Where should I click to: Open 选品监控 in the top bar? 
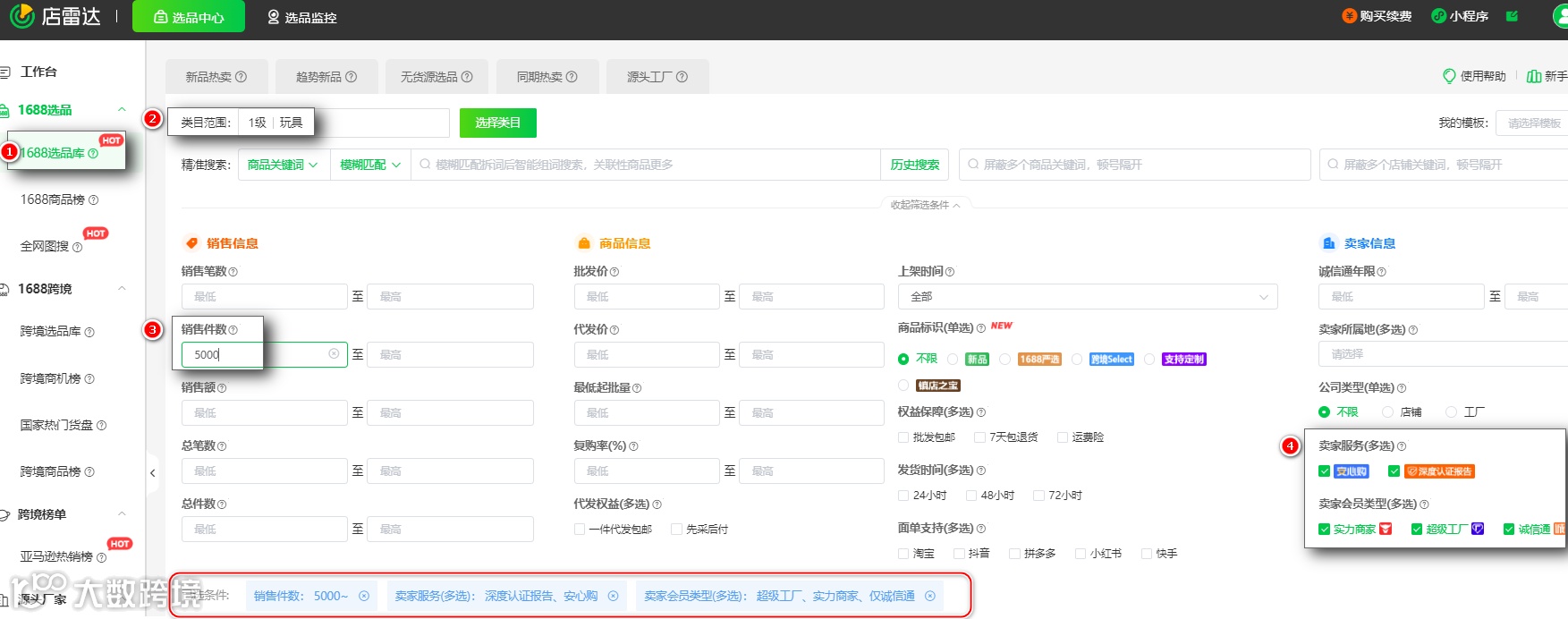301,17
